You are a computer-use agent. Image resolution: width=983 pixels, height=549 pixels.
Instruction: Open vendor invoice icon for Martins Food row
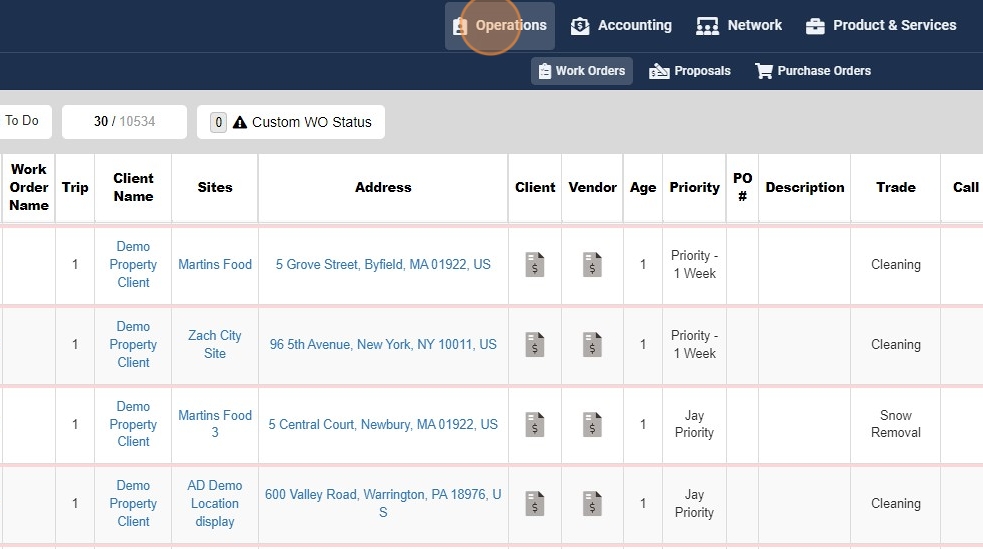tap(592, 265)
